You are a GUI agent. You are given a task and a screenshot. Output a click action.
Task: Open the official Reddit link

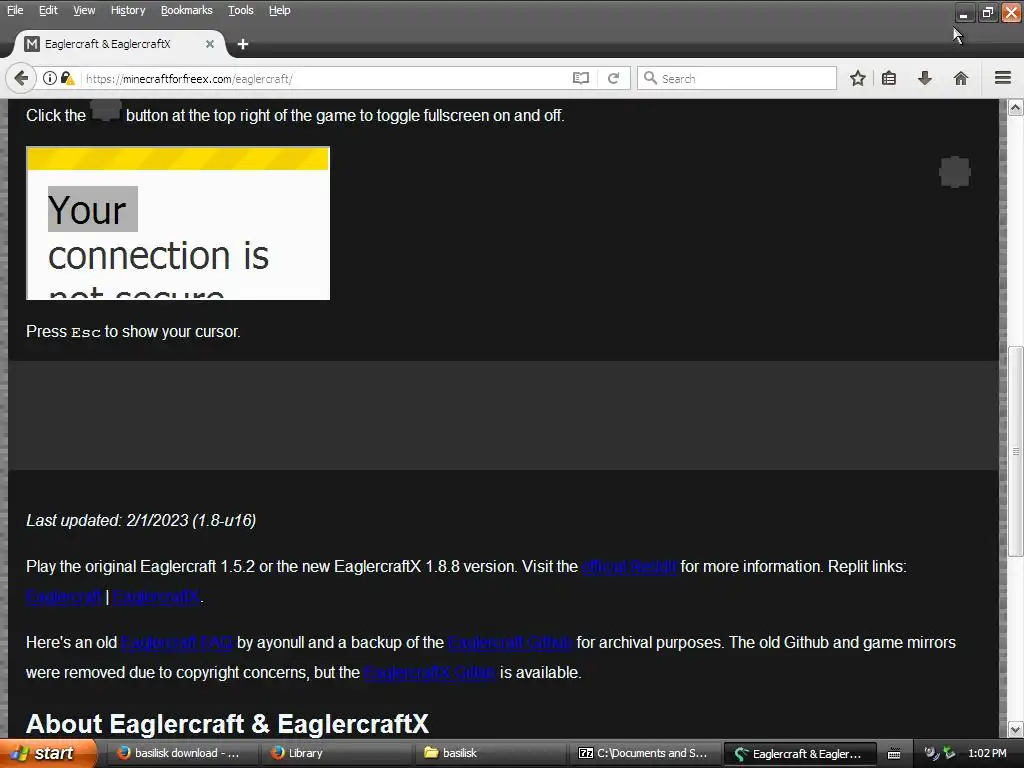pos(630,566)
